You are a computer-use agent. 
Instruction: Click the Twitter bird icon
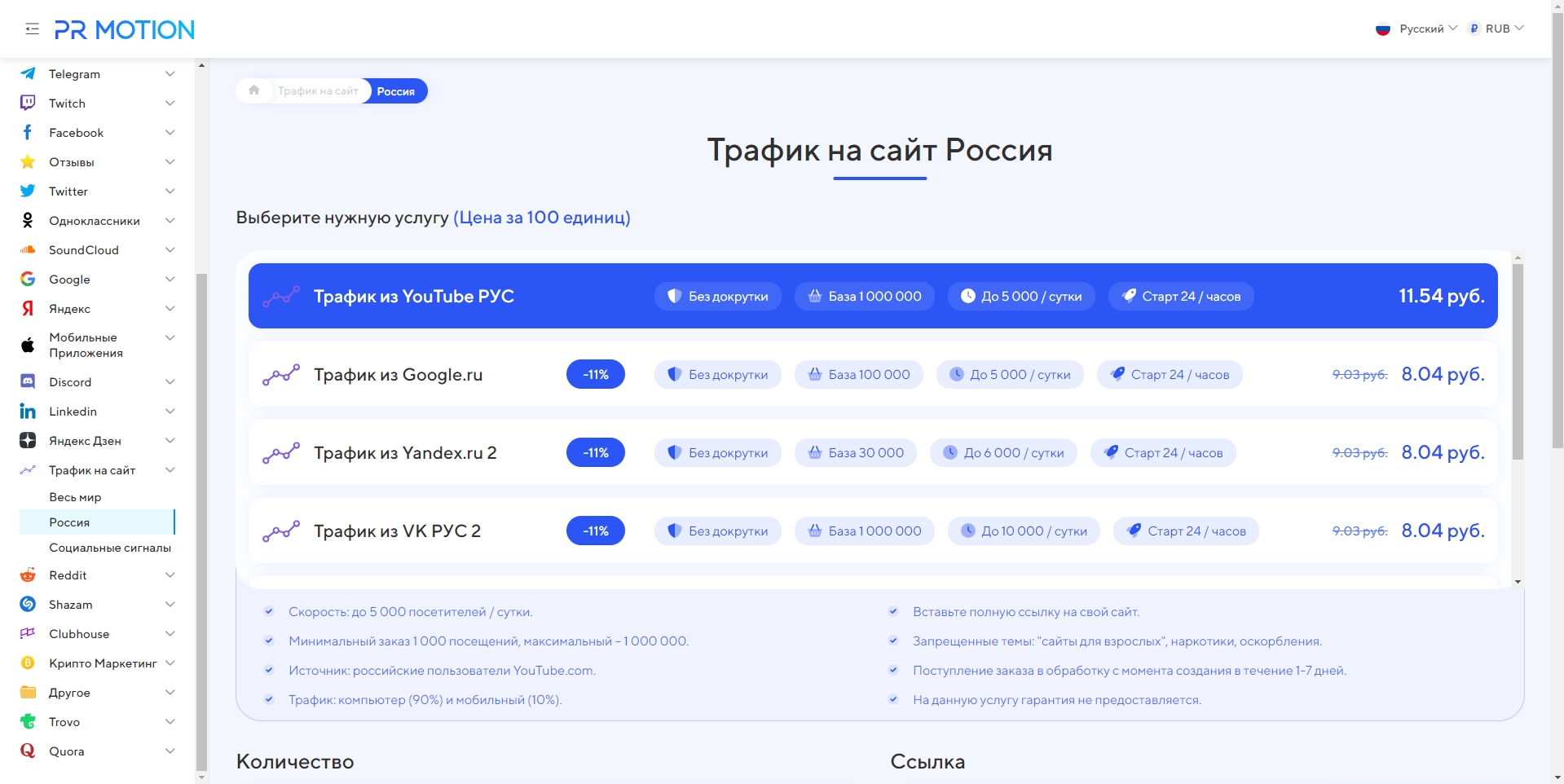[28, 191]
